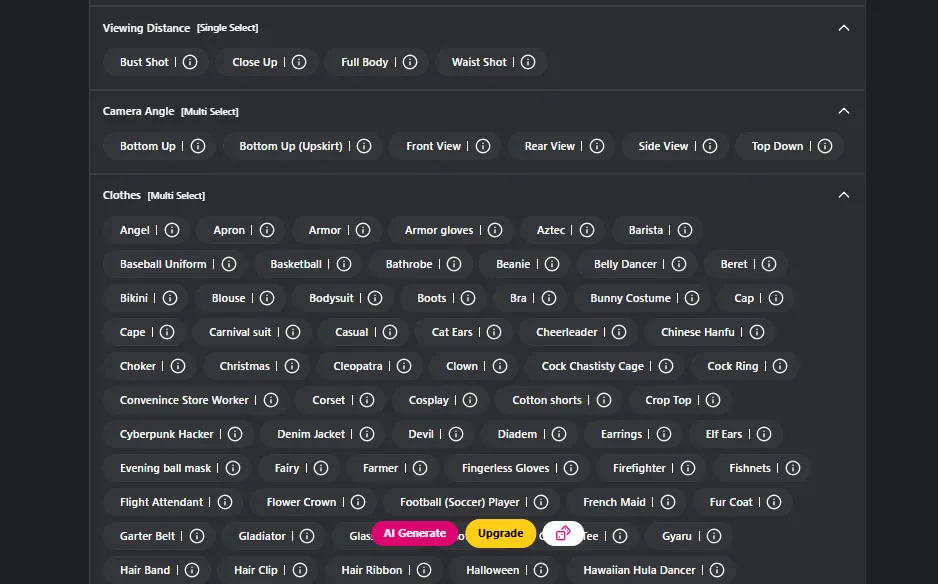Viewport: 938px width, 584px height.
Task: Click info icon next to Front View
Action: pyautogui.click(x=483, y=146)
